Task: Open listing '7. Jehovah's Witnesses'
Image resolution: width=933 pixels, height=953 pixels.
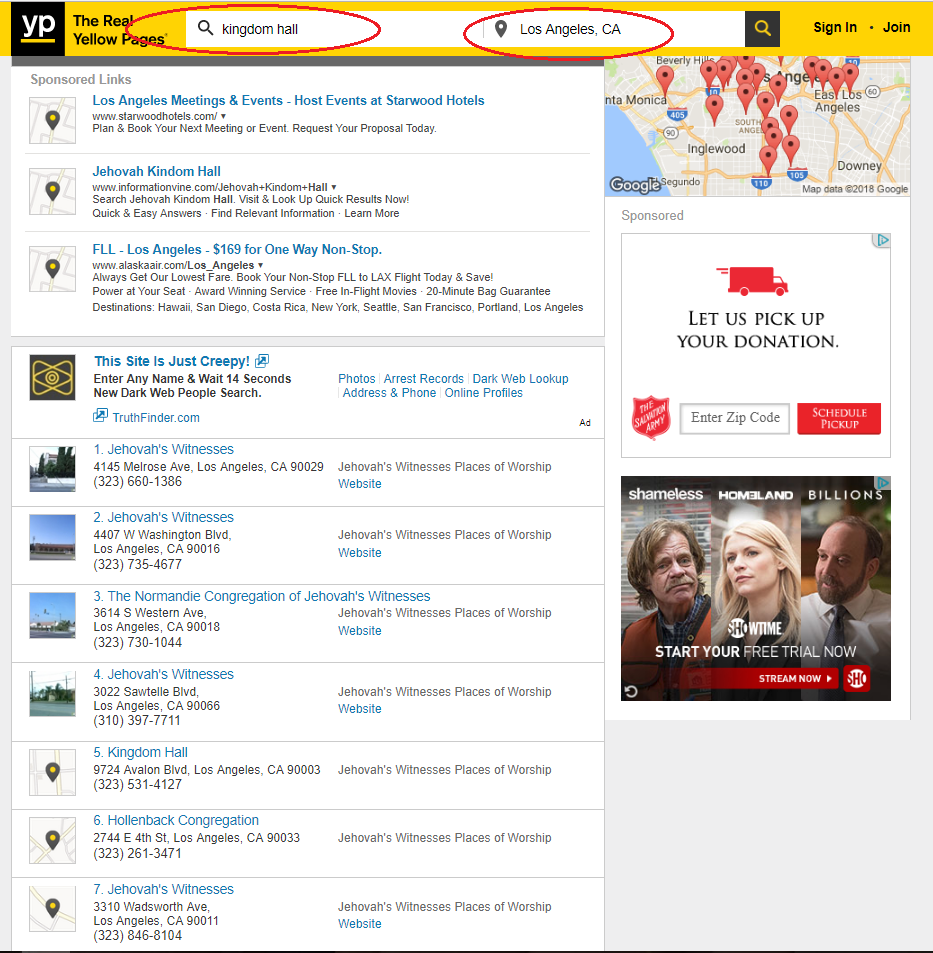Action: pos(164,889)
